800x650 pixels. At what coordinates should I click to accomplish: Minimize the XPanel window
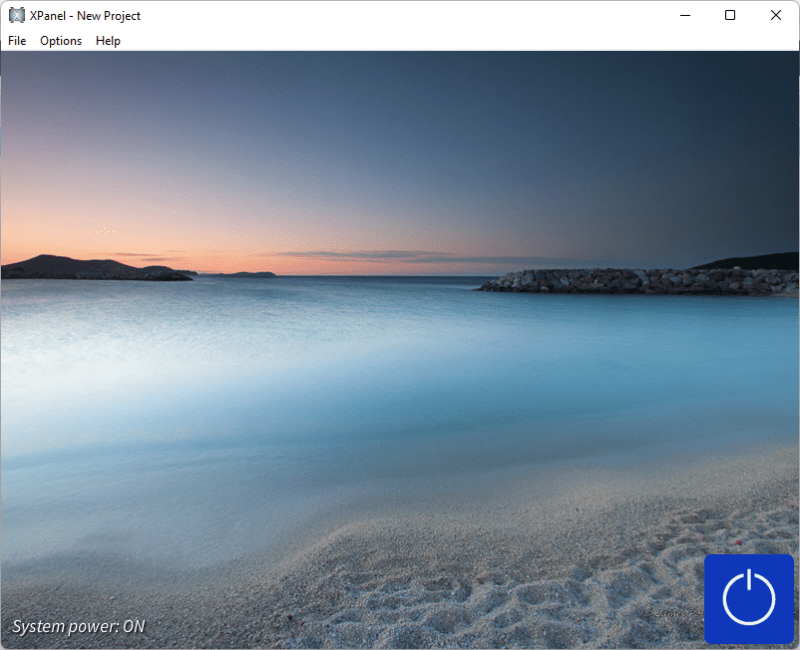(x=685, y=15)
